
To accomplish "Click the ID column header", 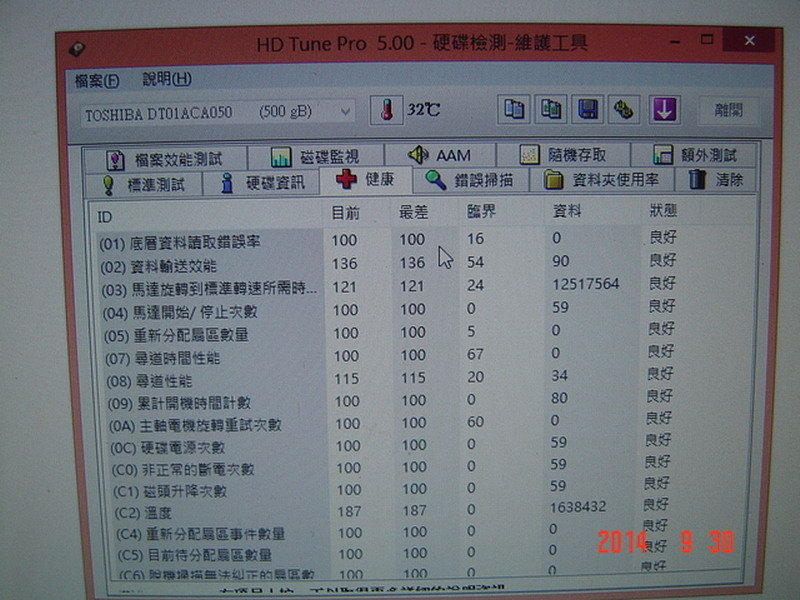I will tap(105, 217).
